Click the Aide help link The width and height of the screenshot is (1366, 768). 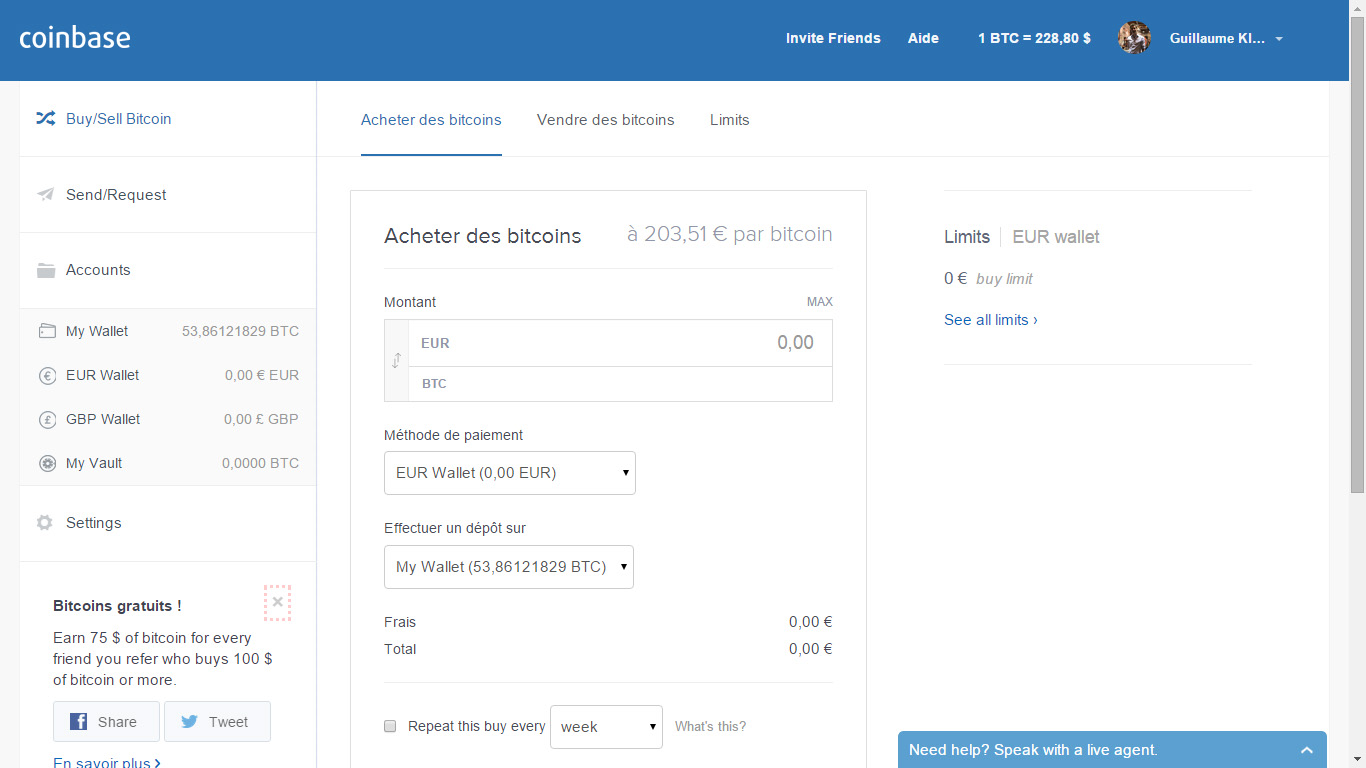coord(923,38)
